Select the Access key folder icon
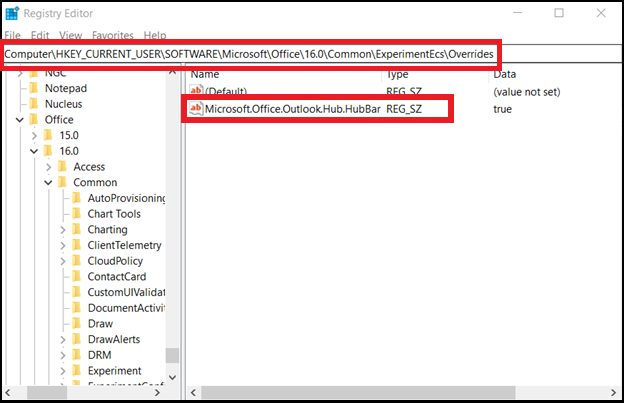624x403 pixels. click(62, 167)
